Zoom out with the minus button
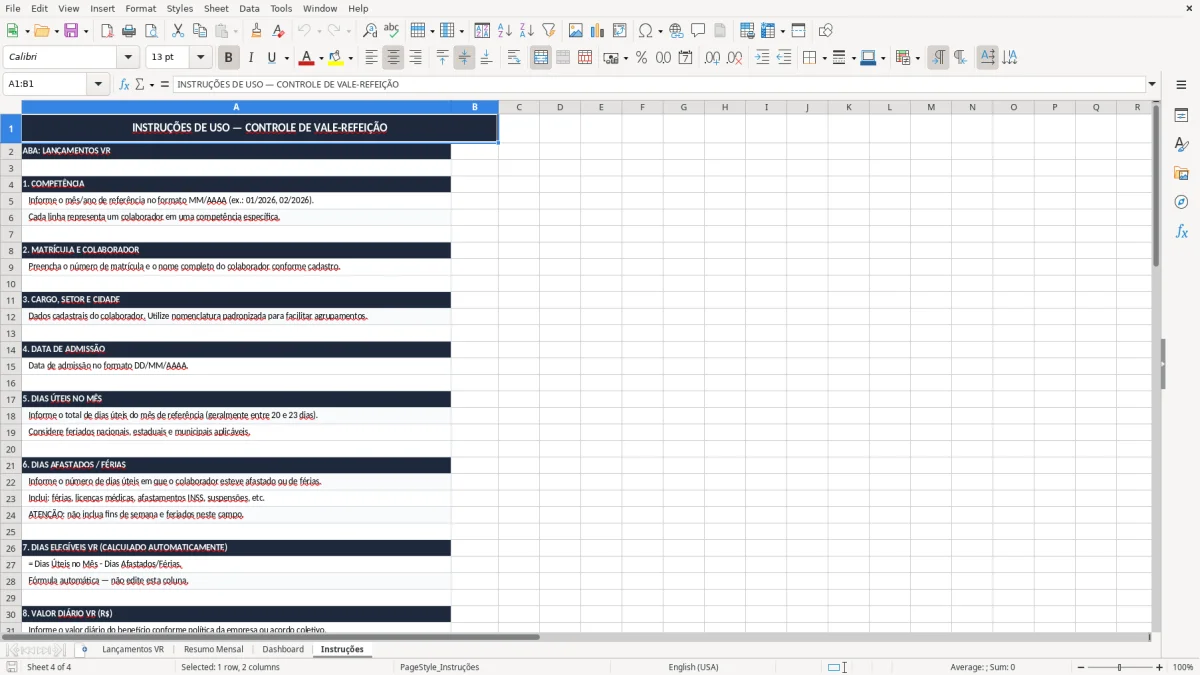Viewport: 1200px width, 675px height. tap(1081, 667)
